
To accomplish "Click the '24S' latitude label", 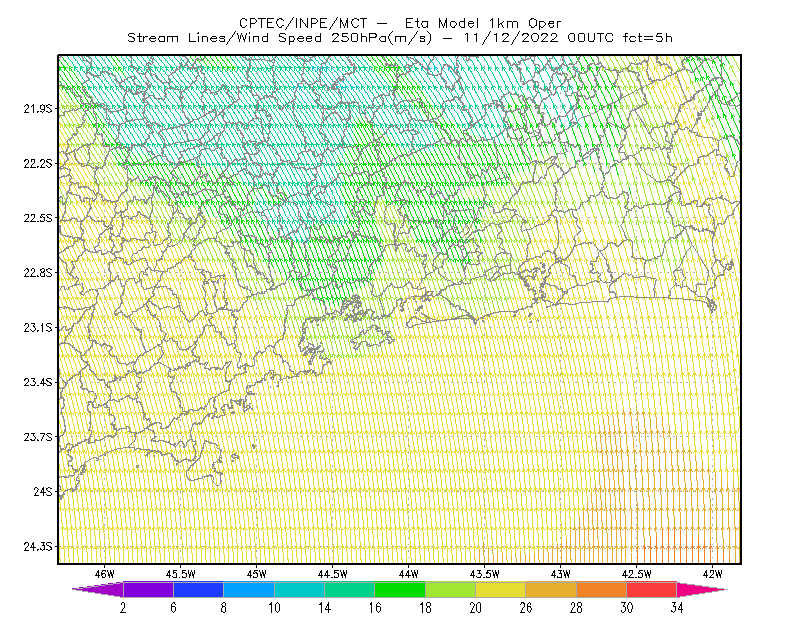I will (x=42, y=491).
